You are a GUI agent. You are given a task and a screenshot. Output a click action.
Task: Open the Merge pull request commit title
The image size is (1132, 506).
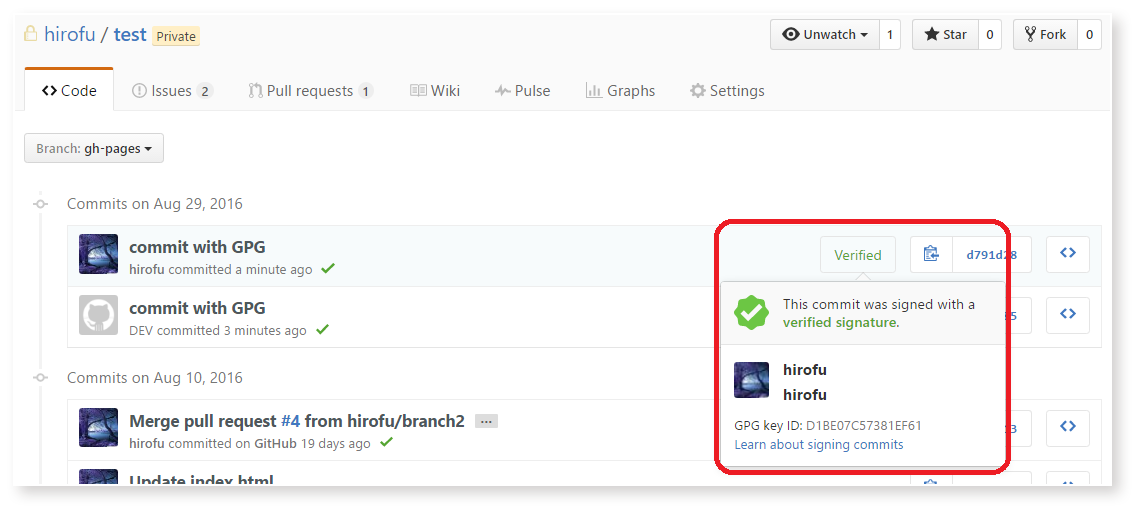pos(297,421)
